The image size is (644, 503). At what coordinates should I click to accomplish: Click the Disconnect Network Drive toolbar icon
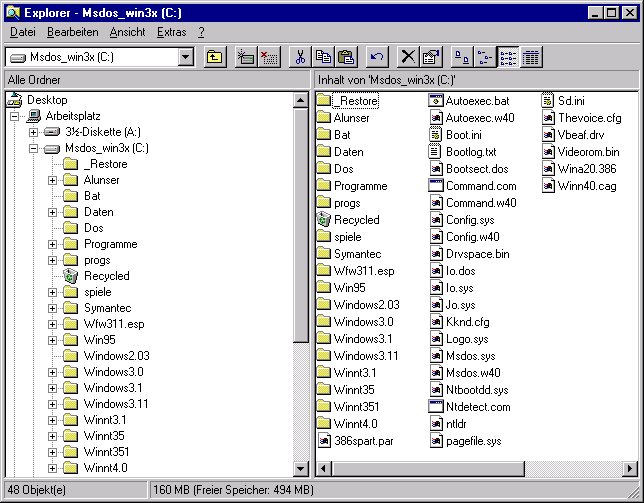[268, 57]
